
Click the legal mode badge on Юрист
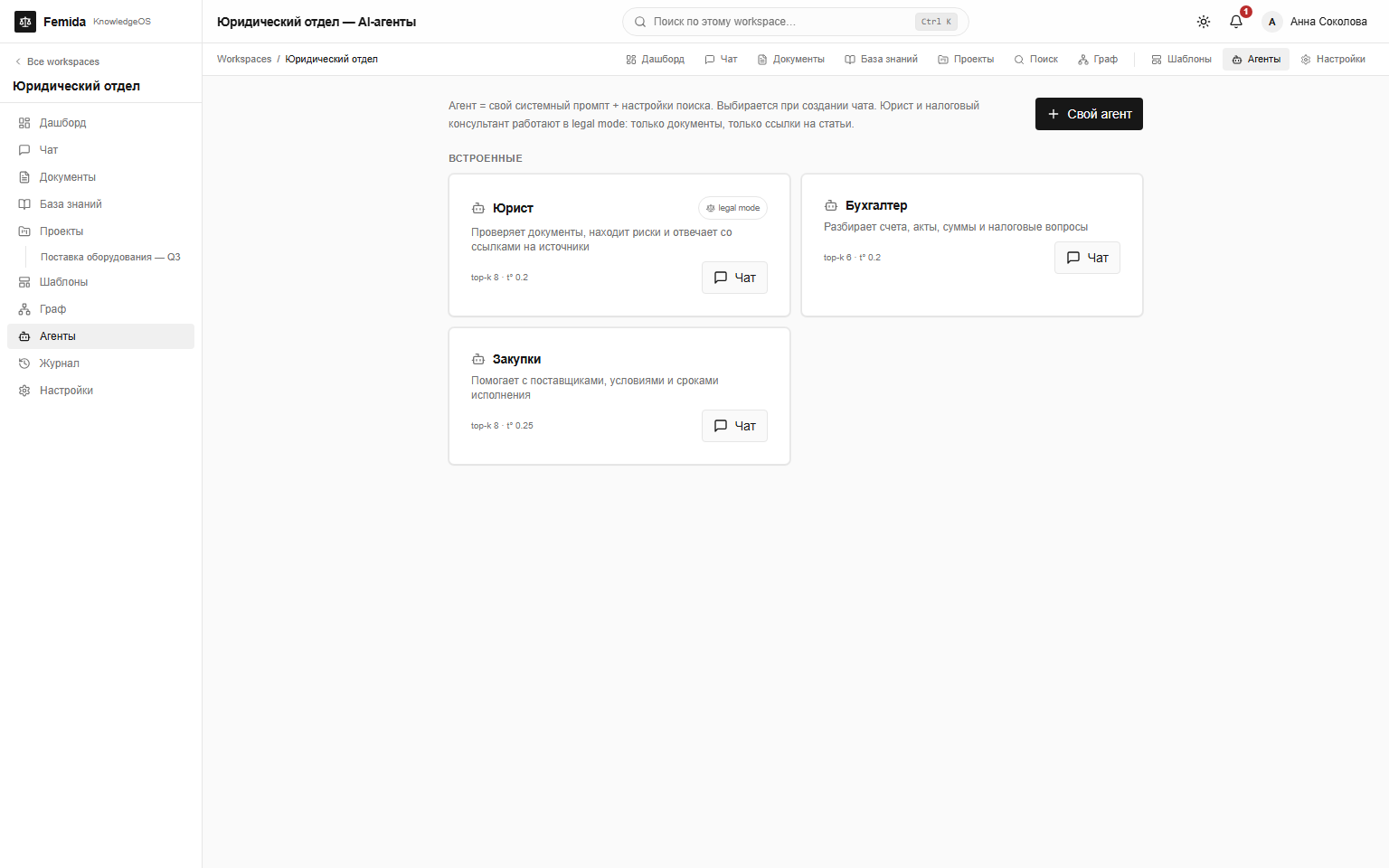(732, 208)
